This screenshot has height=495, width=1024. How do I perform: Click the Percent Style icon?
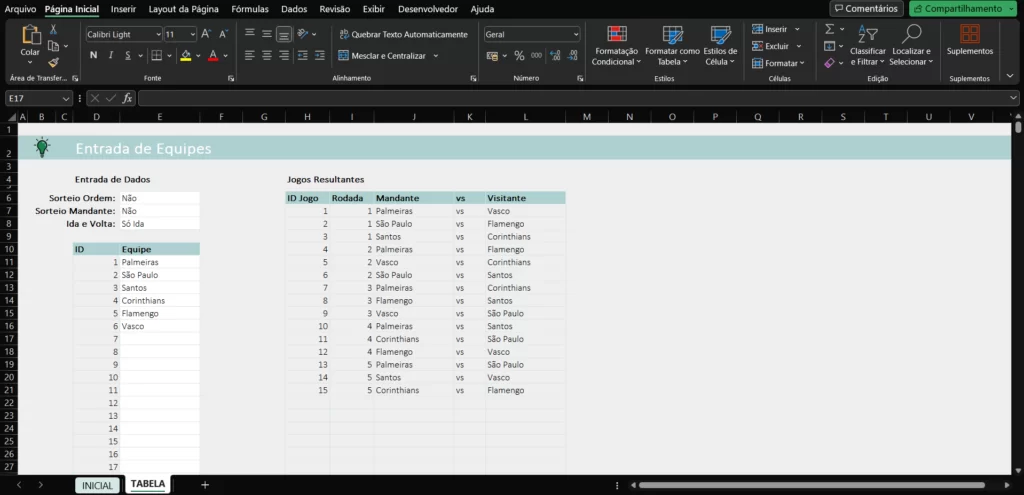[x=519, y=56]
